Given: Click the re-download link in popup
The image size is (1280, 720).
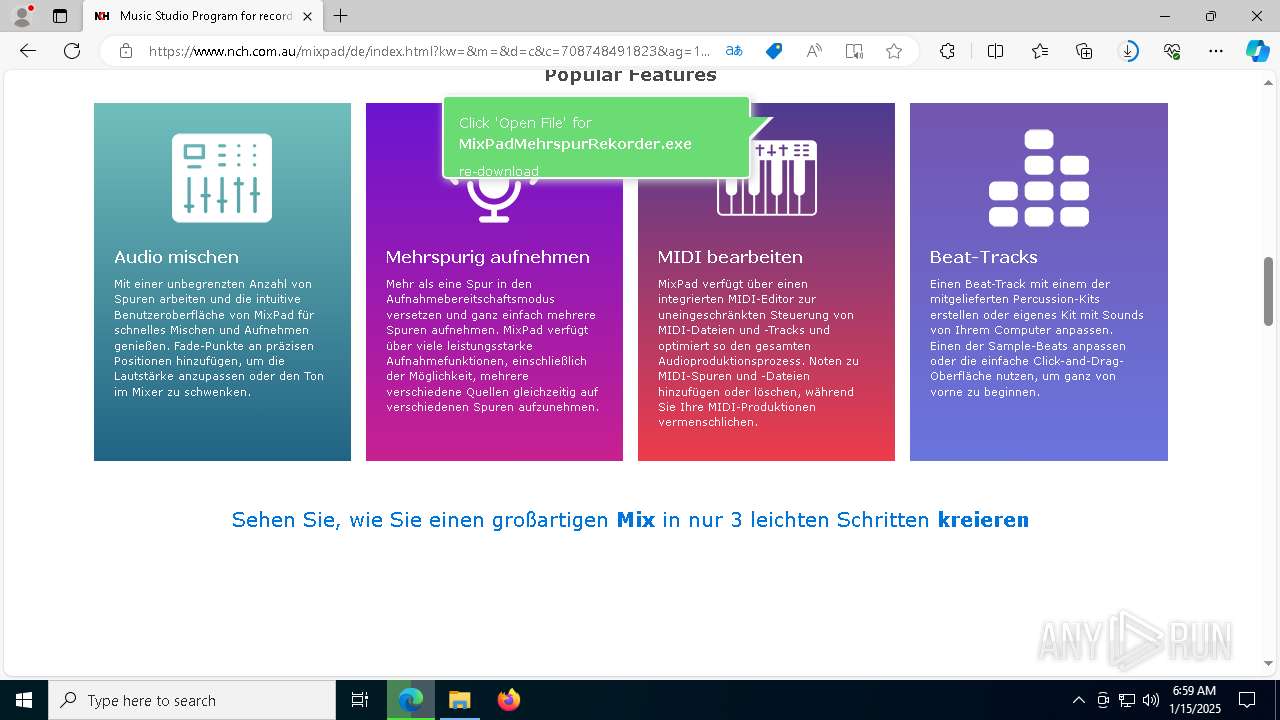Looking at the screenshot, I should [498, 171].
